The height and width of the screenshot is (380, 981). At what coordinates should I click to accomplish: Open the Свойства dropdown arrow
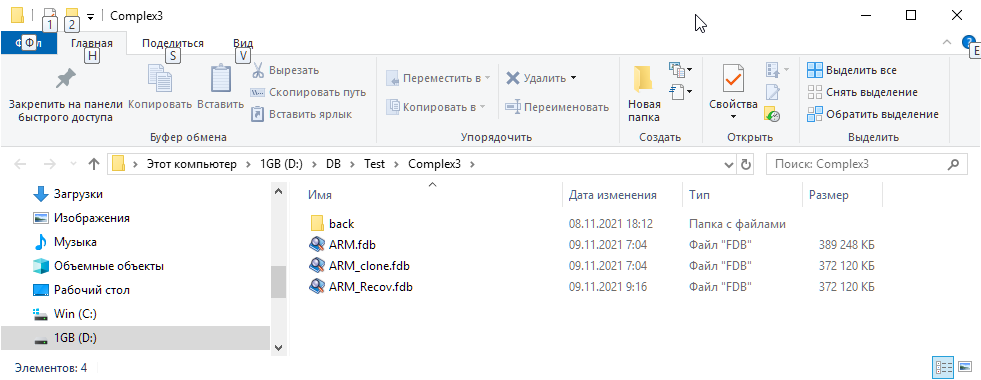point(733,117)
